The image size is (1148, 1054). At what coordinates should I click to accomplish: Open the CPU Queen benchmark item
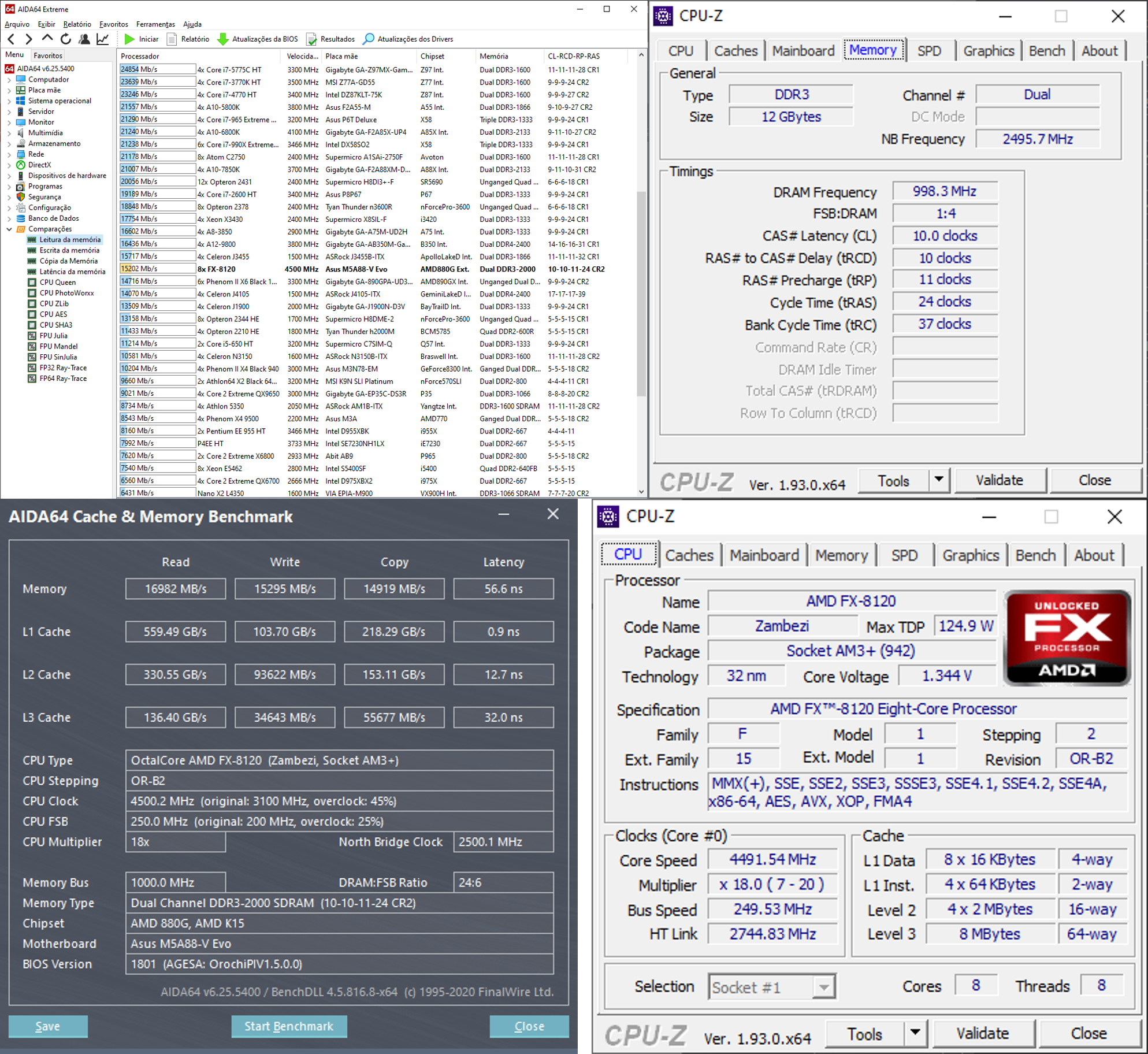click(58, 283)
